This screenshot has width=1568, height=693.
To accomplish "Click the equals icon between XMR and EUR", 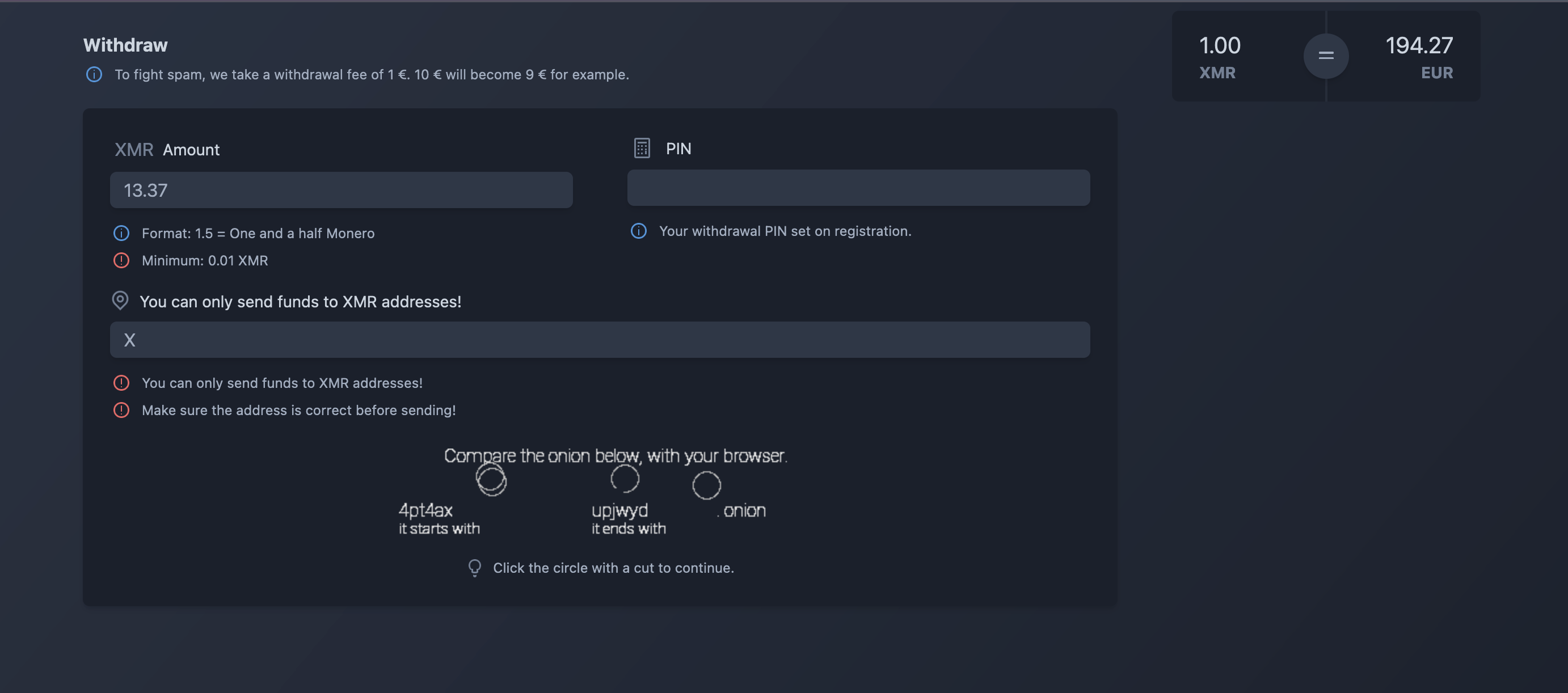I will [1326, 56].
